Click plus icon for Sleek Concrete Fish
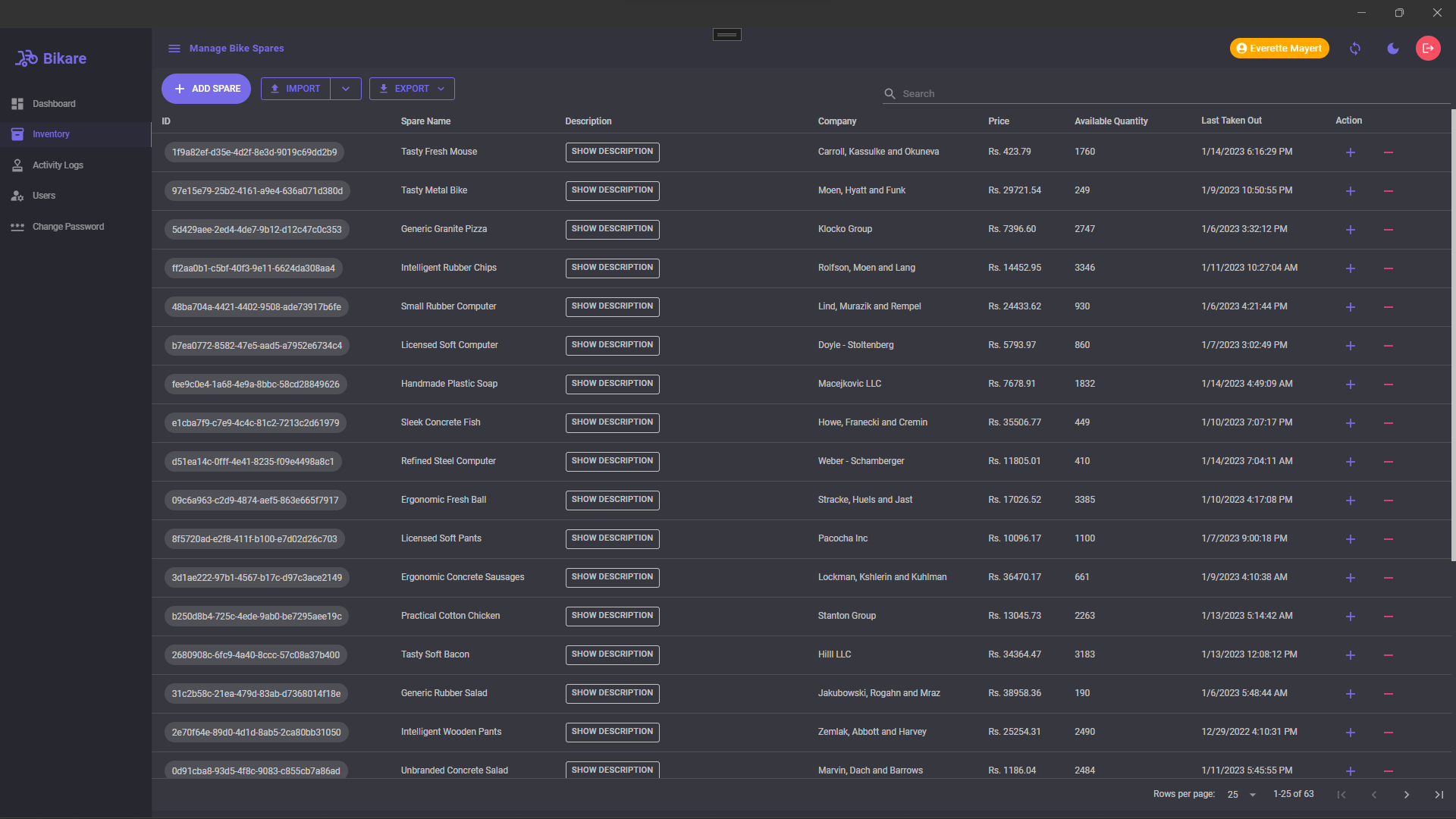This screenshot has width=1456, height=819. (x=1350, y=423)
